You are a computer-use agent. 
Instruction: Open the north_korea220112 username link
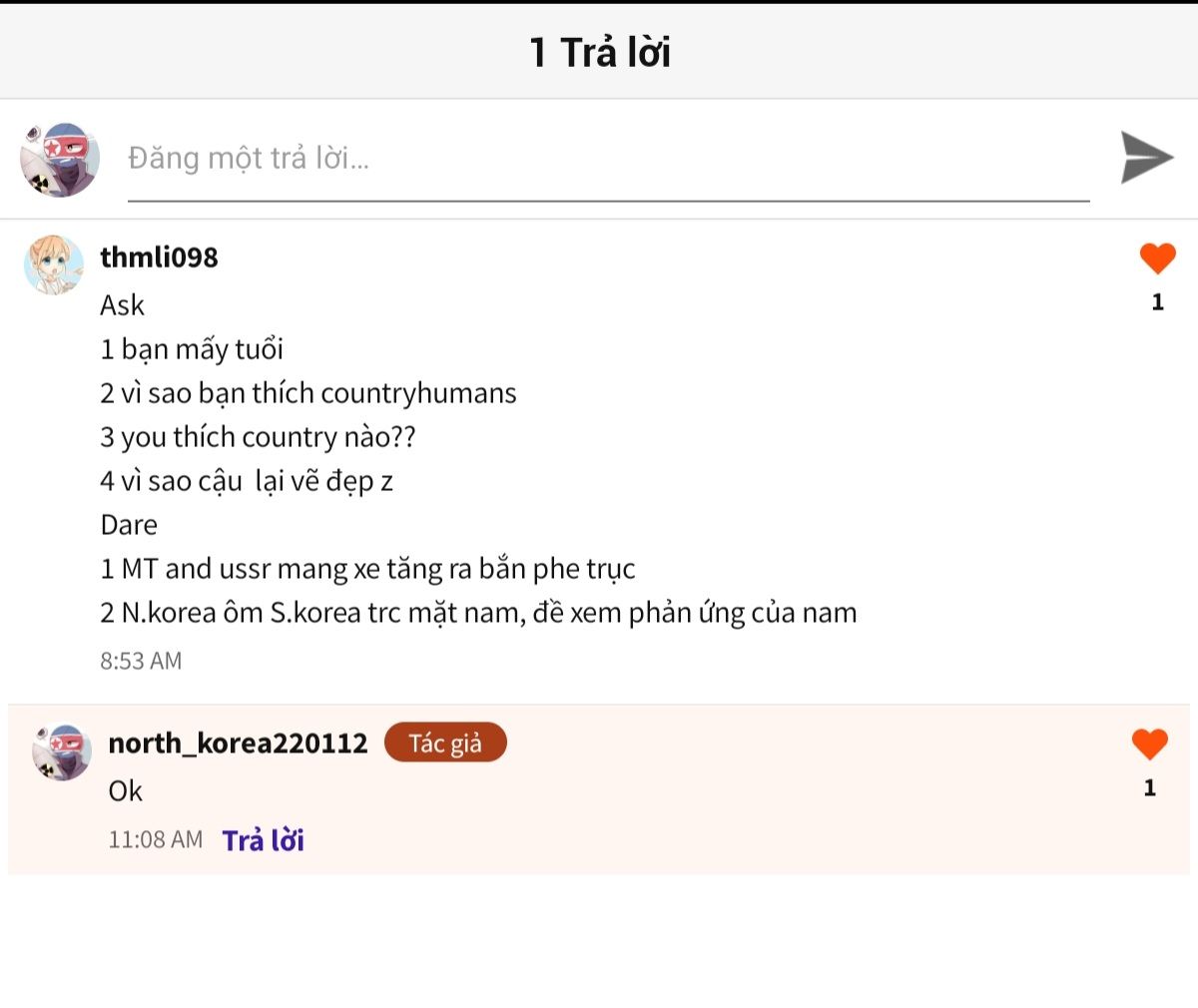pos(238,743)
